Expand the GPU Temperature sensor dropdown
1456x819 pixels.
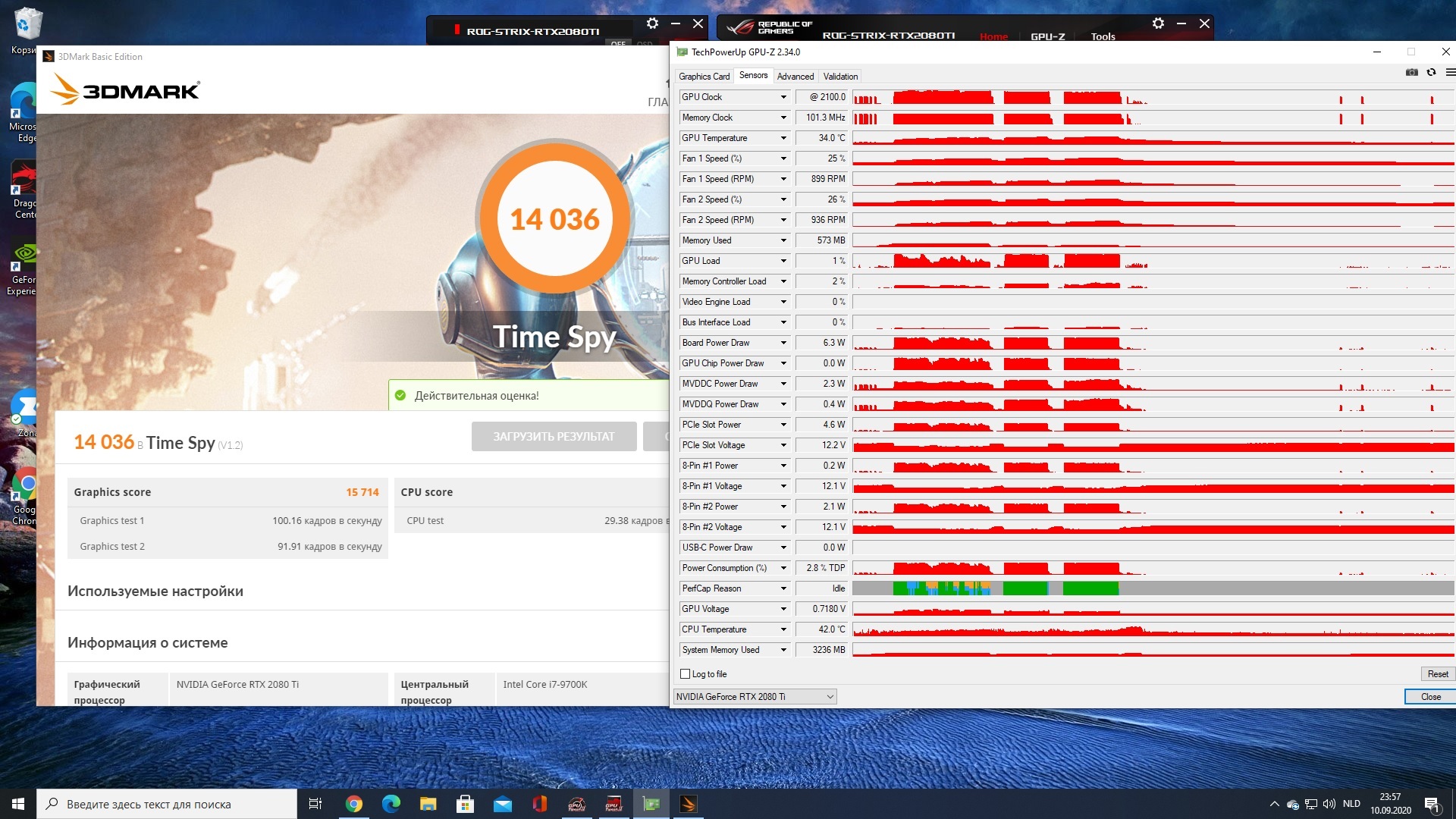tap(783, 138)
